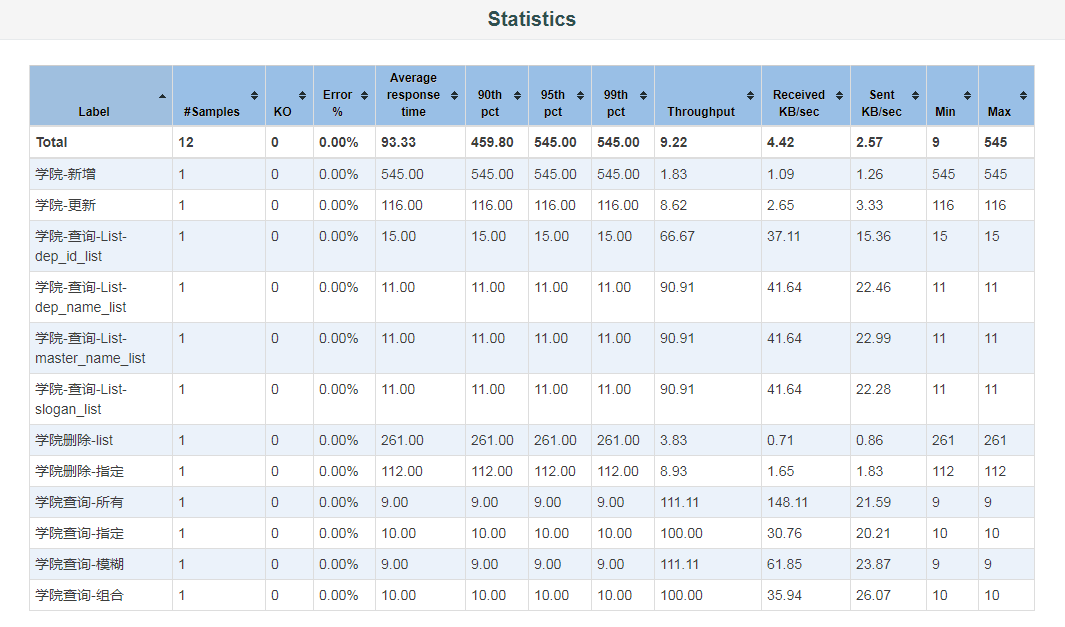Screen dimensions: 1065x627
Task: Click Total samples value 12
Action: pos(186,143)
